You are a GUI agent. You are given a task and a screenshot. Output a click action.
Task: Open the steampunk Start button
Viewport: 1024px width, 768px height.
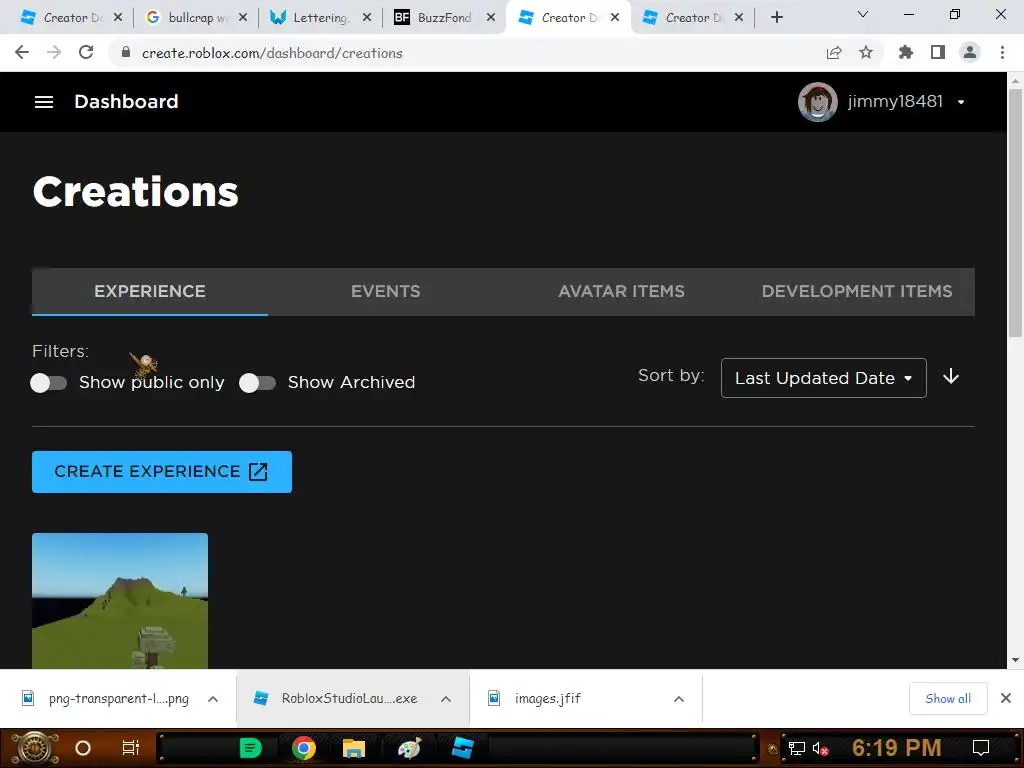(x=34, y=748)
